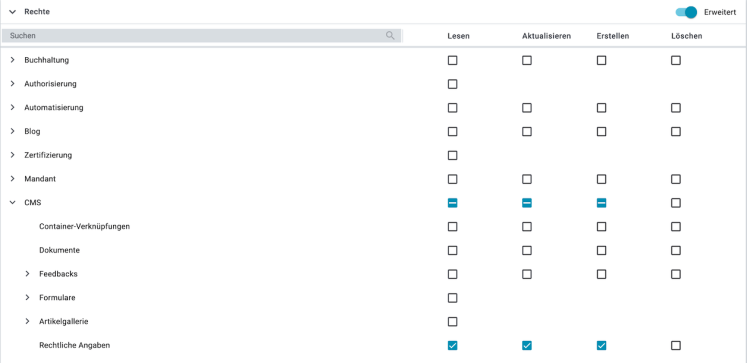Click the partial Erstellen checkbox for CMS
The width and height of the screenshot is (747, 363).
pos(602,203)
